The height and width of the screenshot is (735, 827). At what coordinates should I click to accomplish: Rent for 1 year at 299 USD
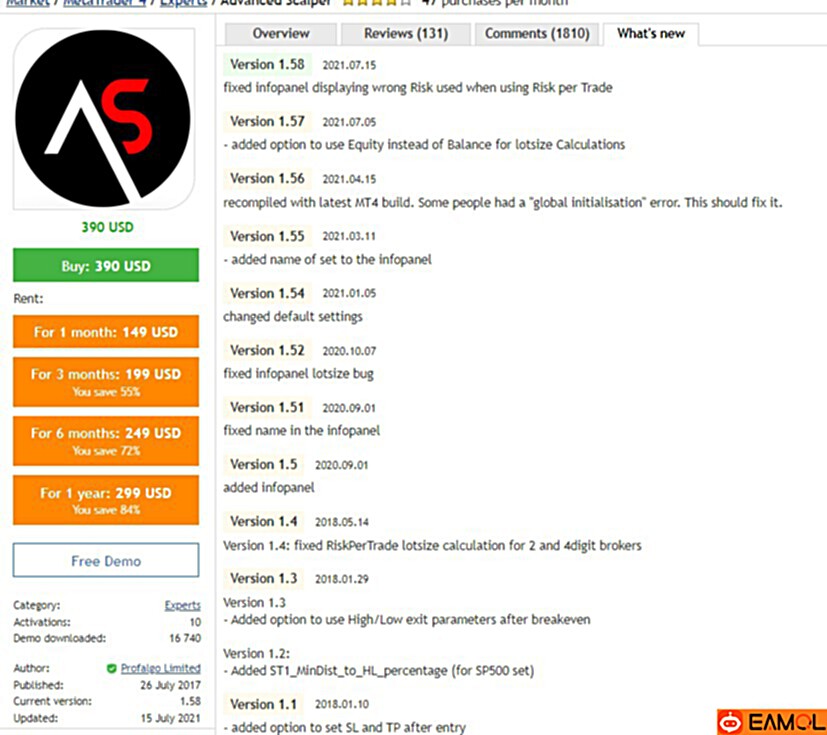pos(106,500)
